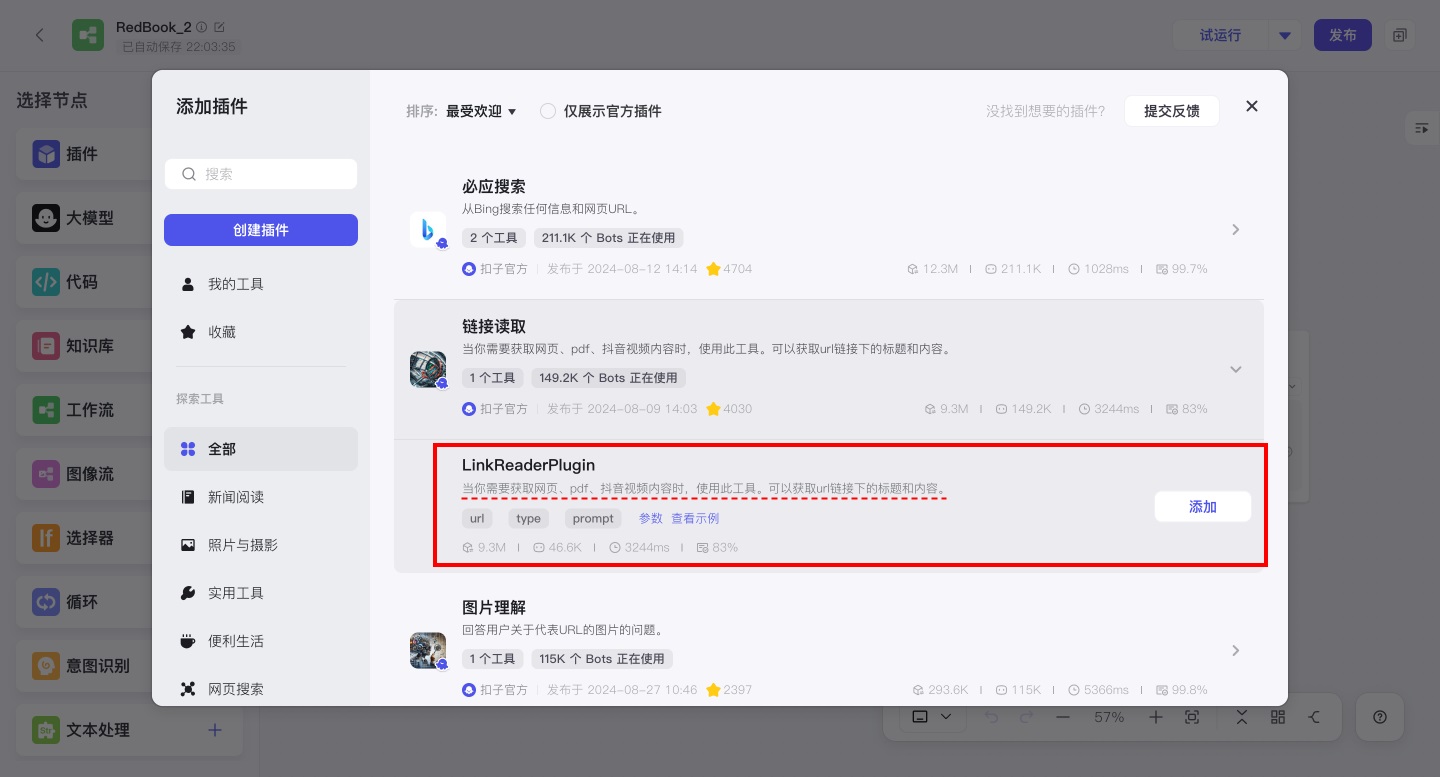Click the panel toggle icon at right edge

[1421, 128]
